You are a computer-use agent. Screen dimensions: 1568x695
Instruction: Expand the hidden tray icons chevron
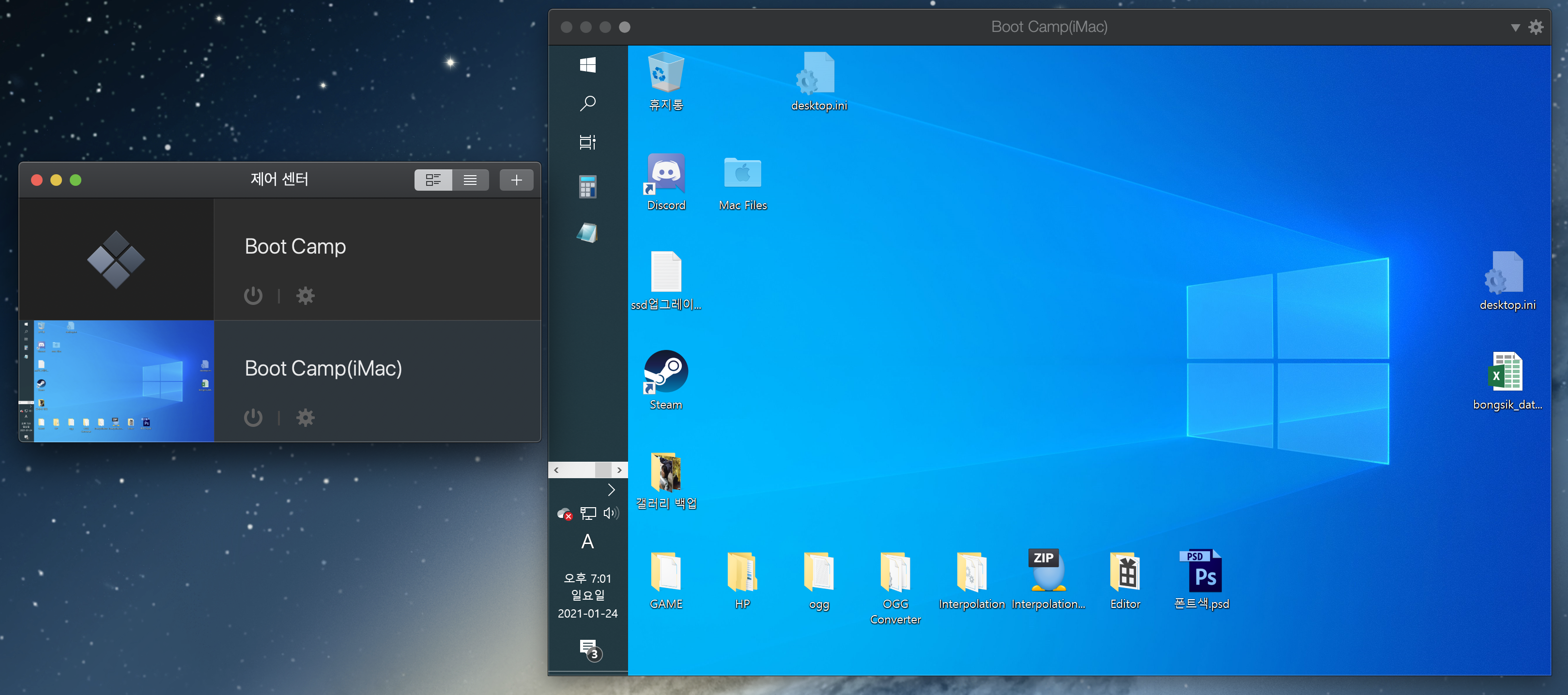click(x=611, y=490)
